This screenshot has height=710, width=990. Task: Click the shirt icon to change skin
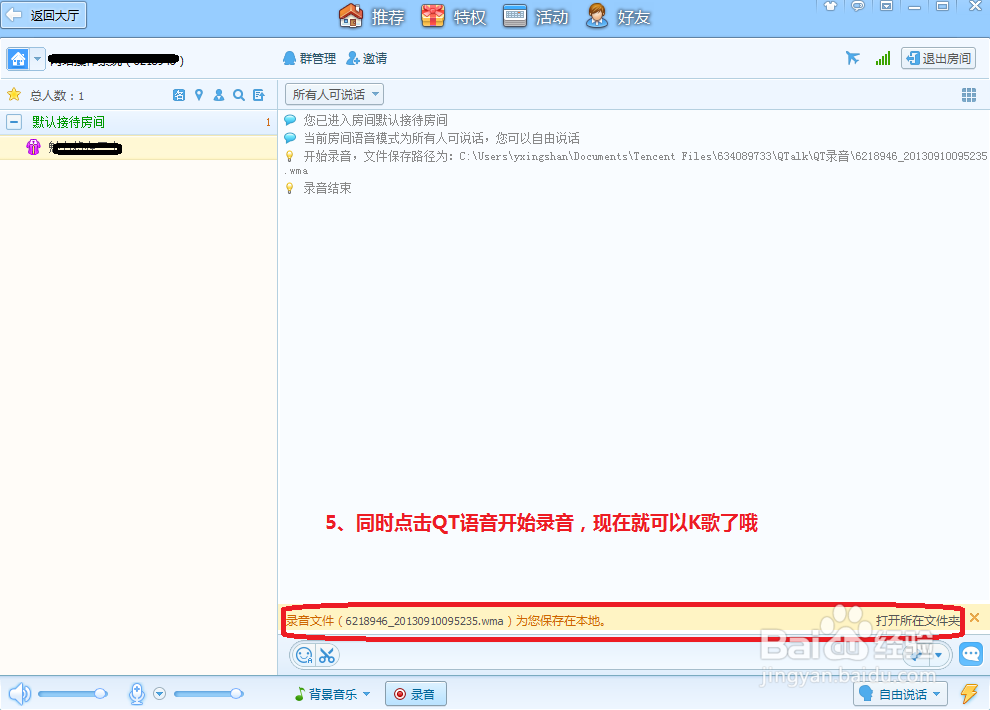point(831,6)
